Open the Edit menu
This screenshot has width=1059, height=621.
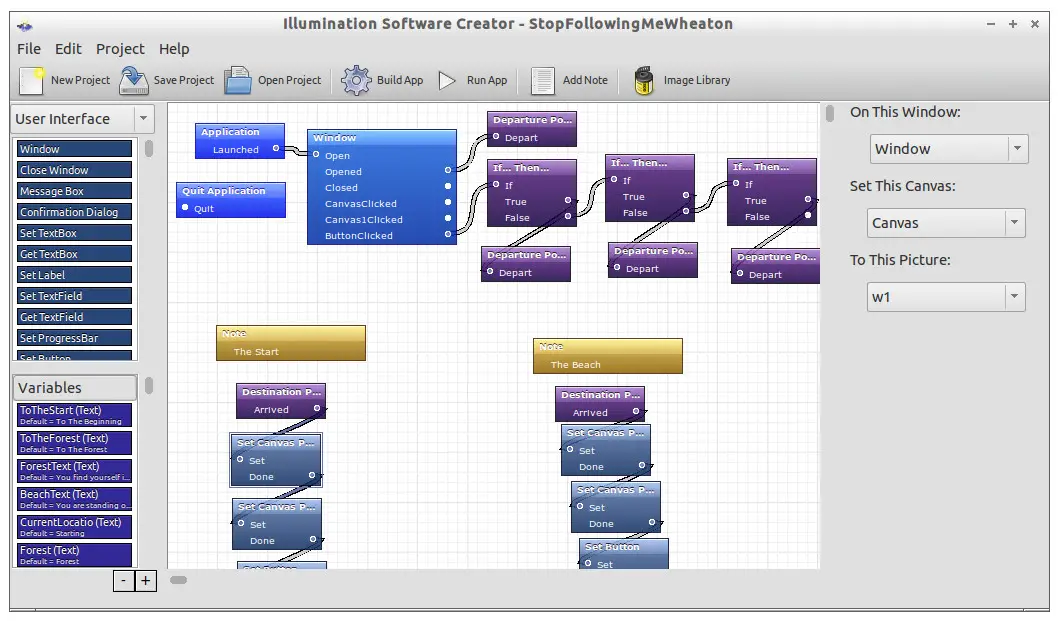tap(68, 49)
